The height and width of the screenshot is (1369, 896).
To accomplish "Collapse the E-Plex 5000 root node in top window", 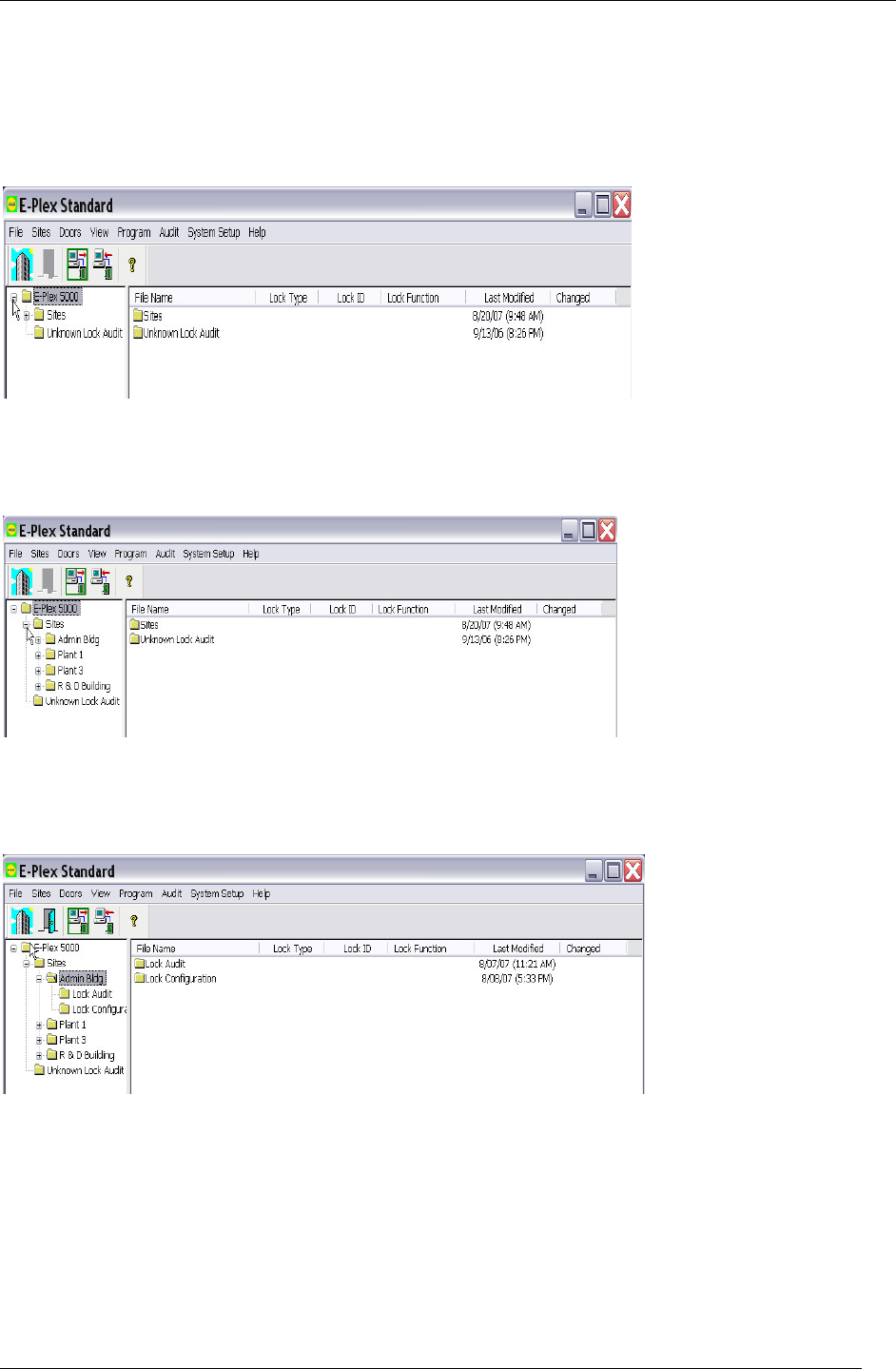I will pos(13,298).
